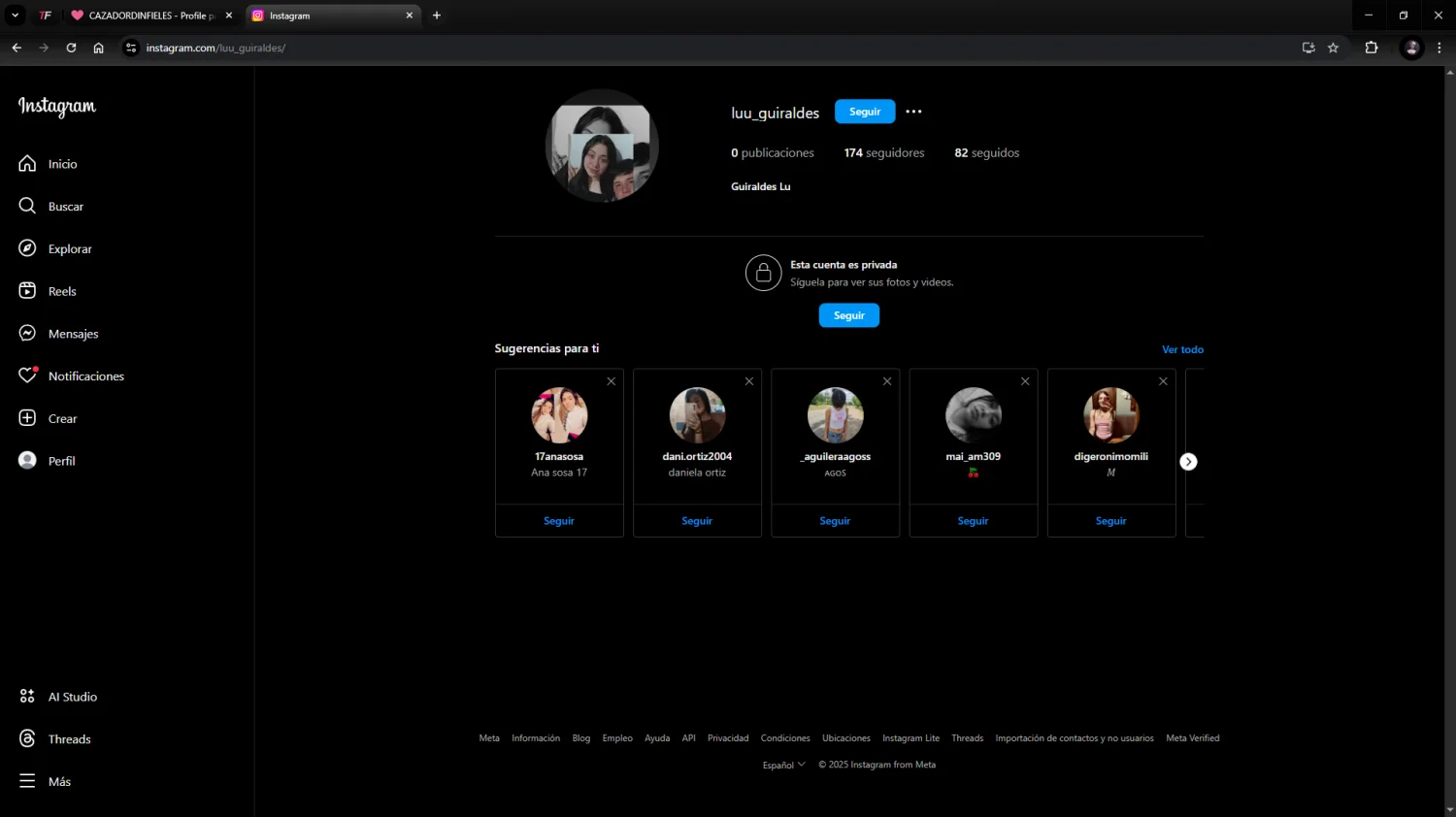This screenshot has width=1456, height=817.
Task: Close the Instagram browser tab
Action: pos(409,16)
